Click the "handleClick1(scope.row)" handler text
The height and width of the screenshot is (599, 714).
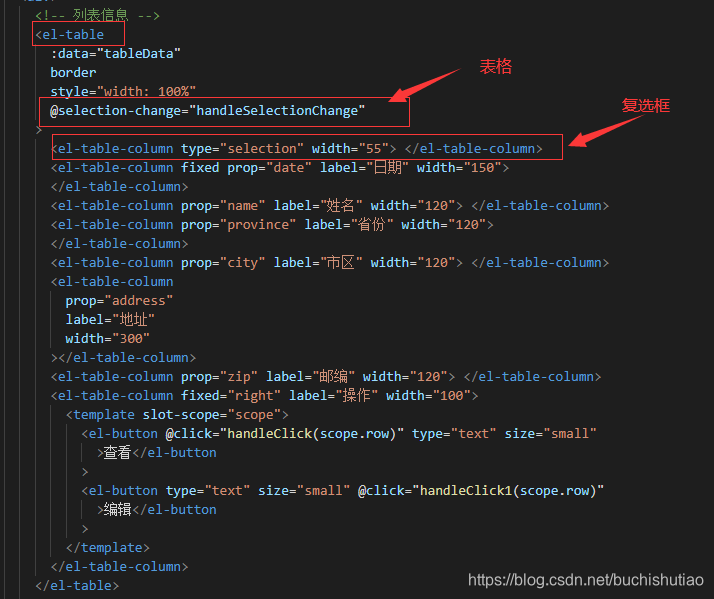(x=509, y=491)
